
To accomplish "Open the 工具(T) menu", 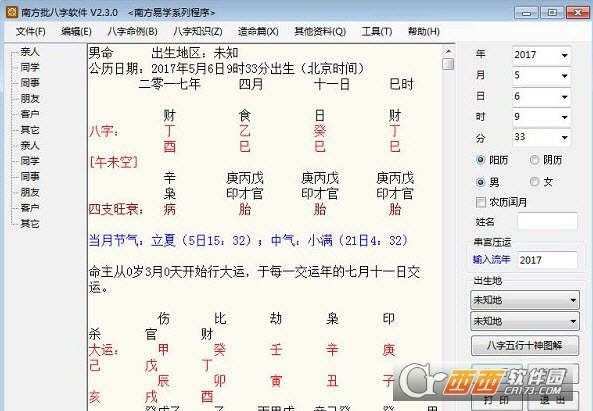I will point(377,31).
